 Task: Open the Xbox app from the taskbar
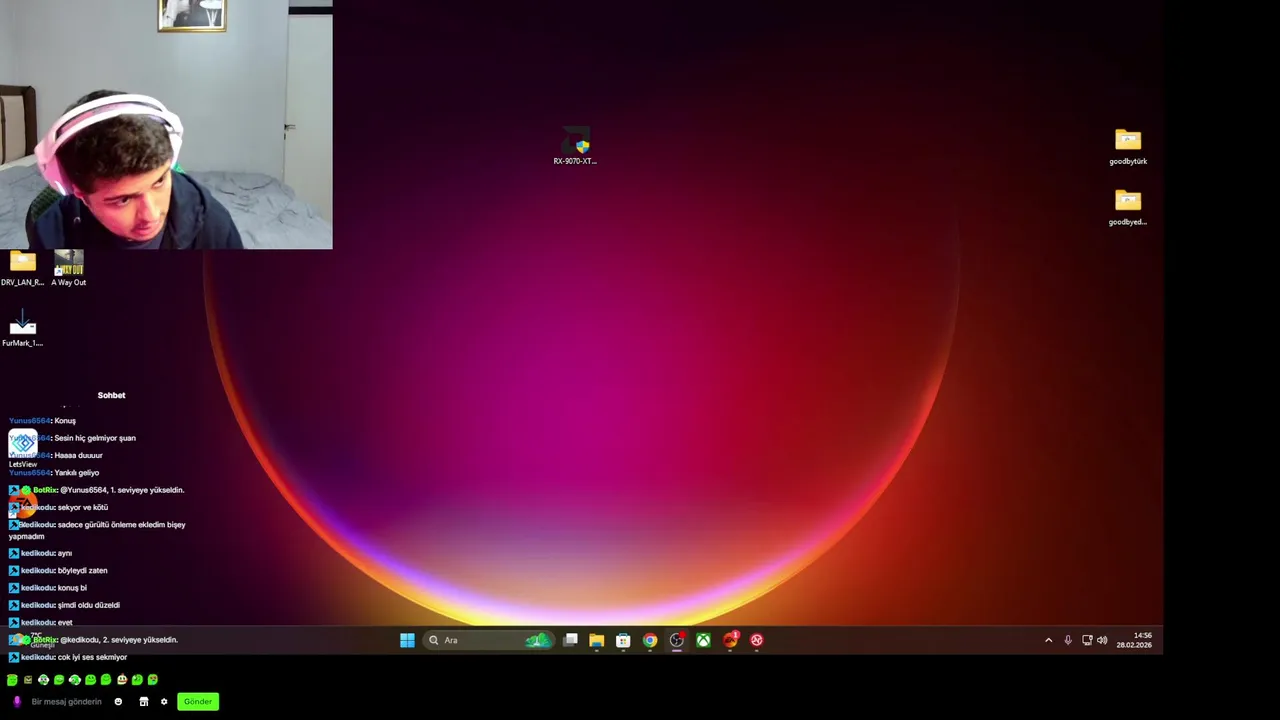click(703, 640)
